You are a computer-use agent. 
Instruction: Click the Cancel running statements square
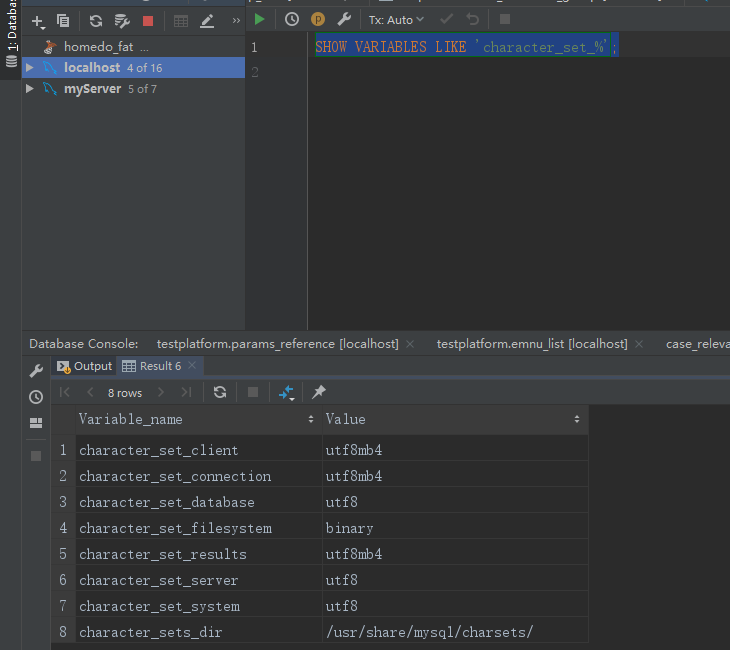click(505, 19)
